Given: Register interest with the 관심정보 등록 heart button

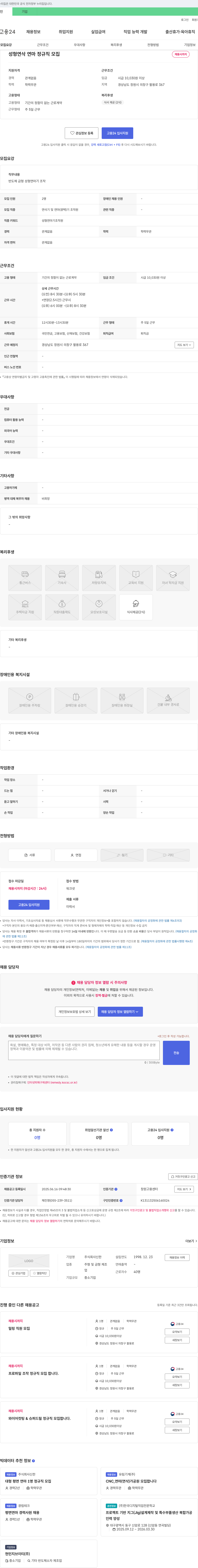Looking at the screenshot, I should pos(81,133).
